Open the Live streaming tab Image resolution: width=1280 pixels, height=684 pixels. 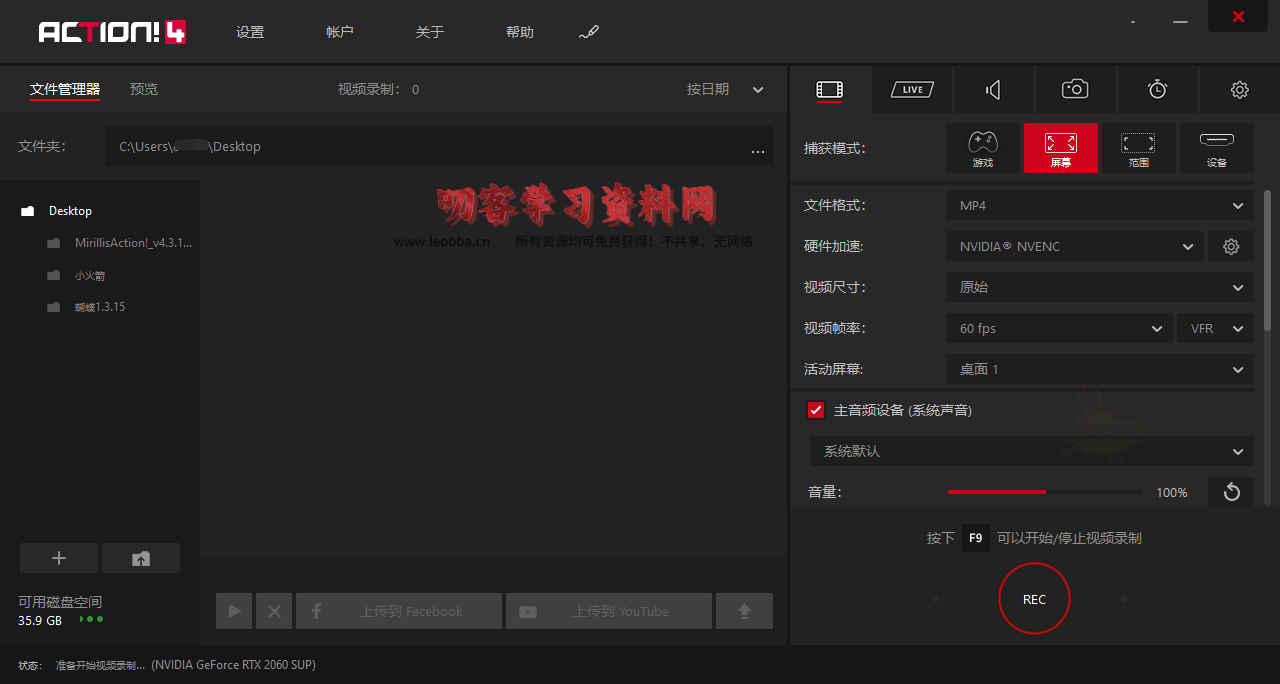coord(912,90)
